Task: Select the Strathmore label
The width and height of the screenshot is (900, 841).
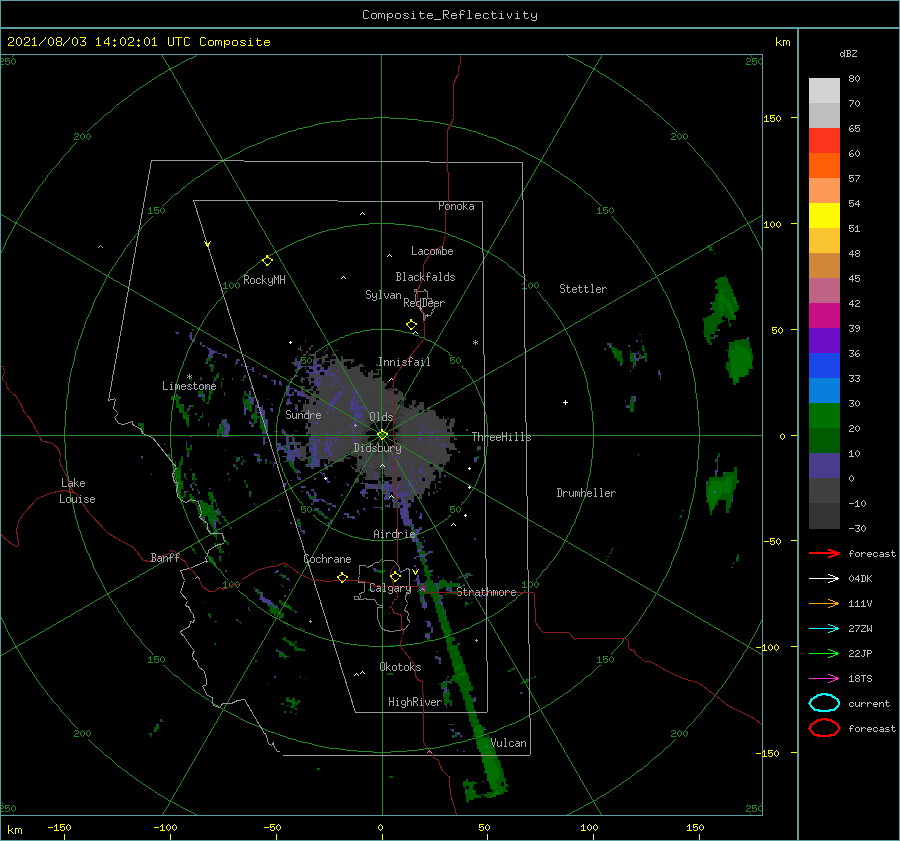Action: pyautogui.click(x=486, y=592)
